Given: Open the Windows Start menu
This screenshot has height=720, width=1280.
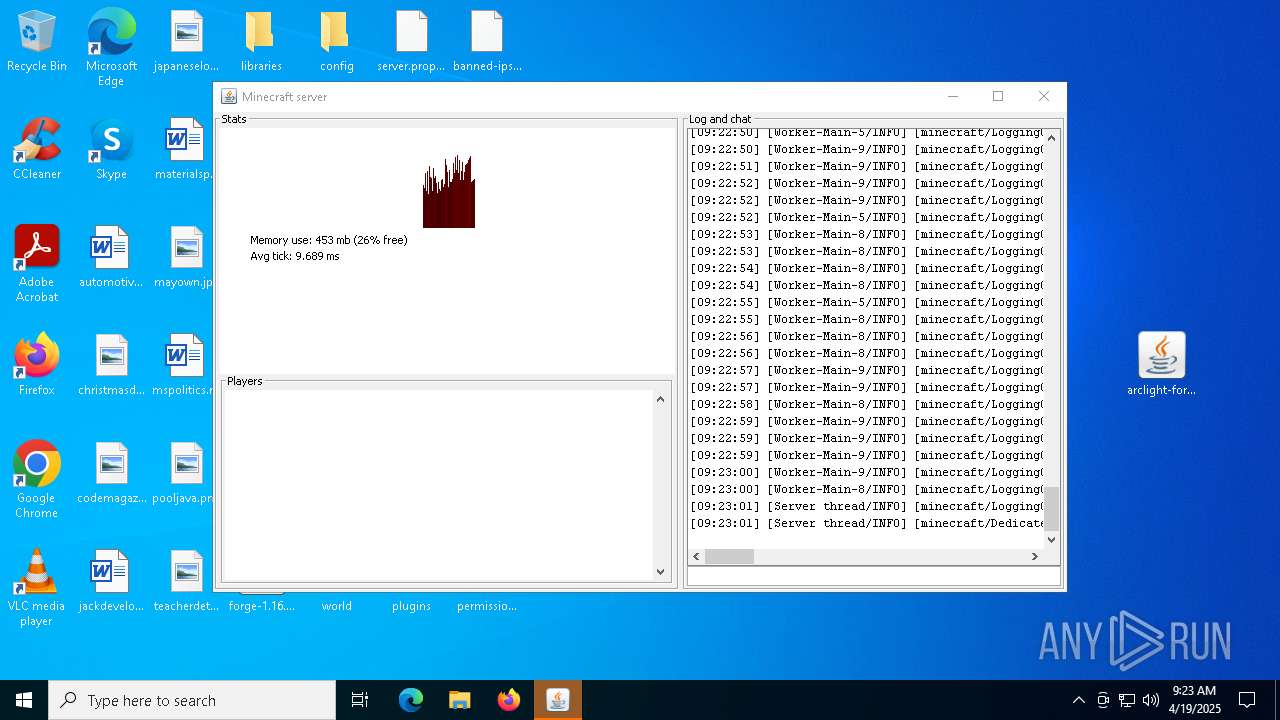Looking at the screenshot, I should pos(24,700).
